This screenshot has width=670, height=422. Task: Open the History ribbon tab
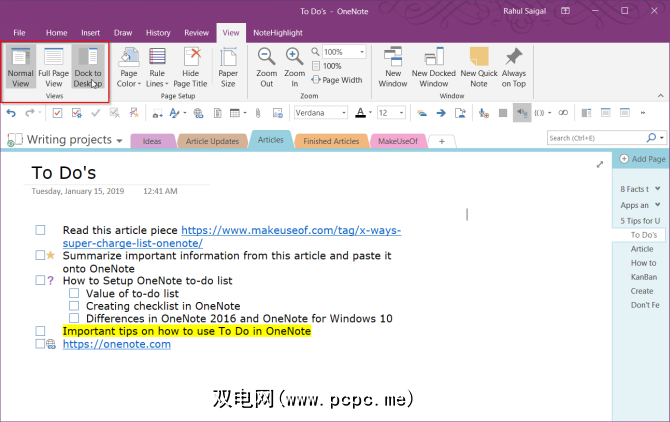[158, 32]
